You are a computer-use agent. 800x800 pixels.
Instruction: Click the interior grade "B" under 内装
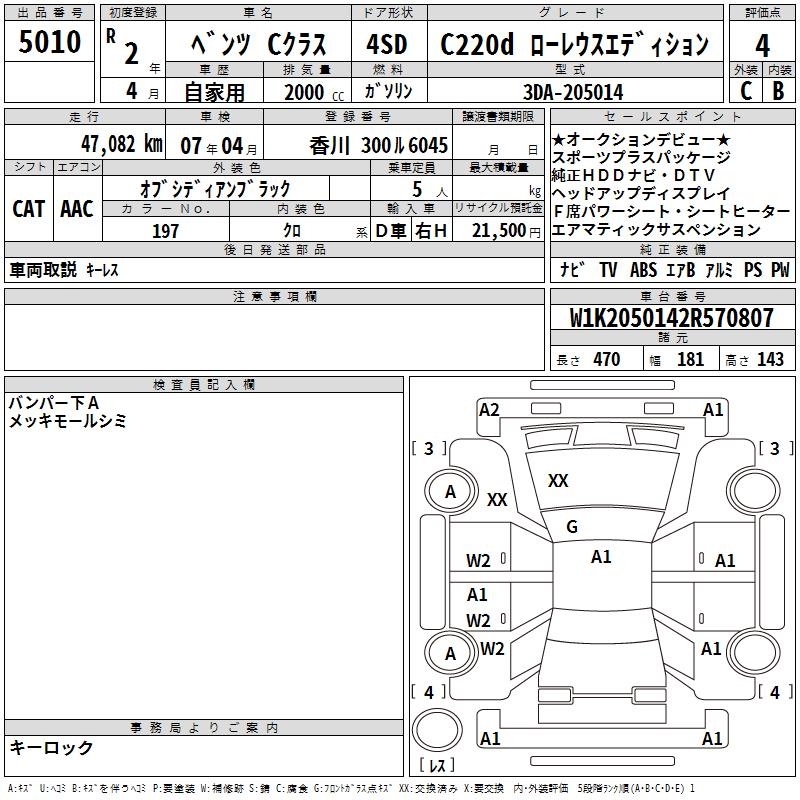coord(778,91)
